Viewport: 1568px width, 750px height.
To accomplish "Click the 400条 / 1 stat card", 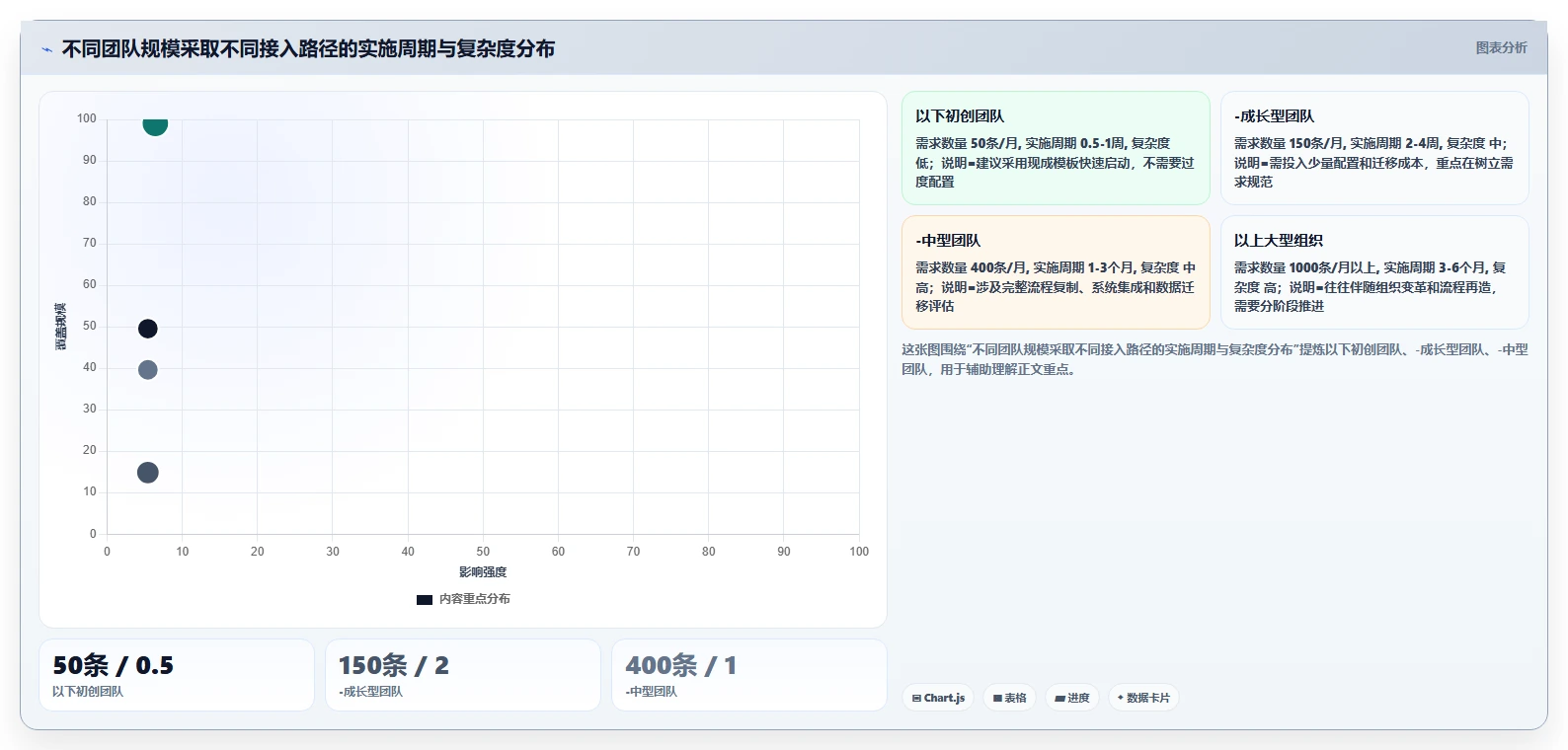I will [749, 675].
